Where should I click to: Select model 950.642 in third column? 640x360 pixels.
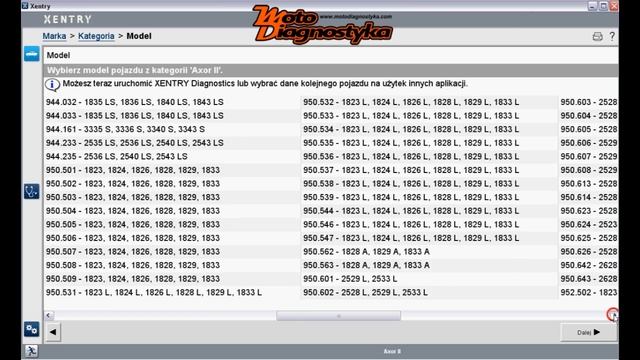pyautogui.click(x=588, y=265)
